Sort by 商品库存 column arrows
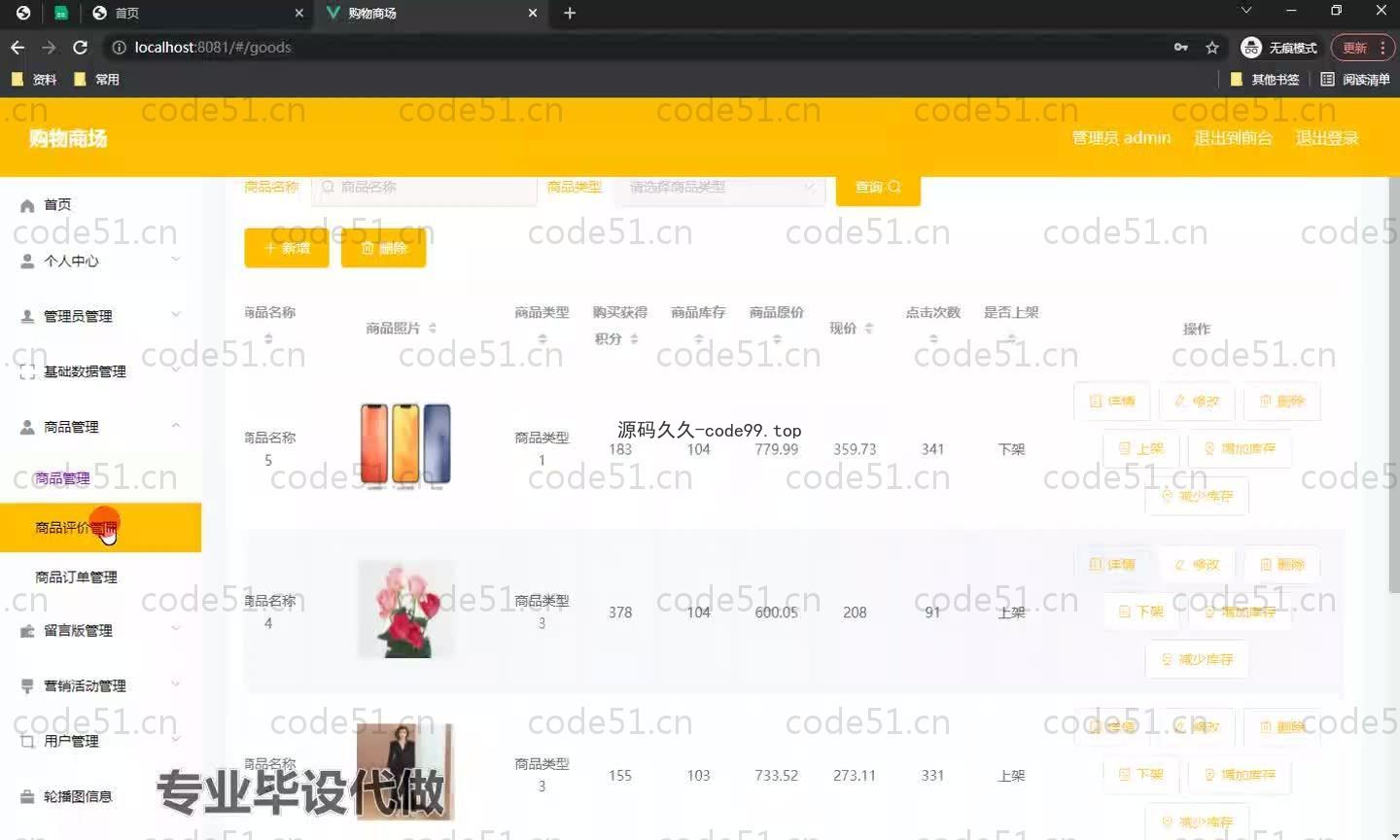This screenshot has width=1400, height=840. click(x=699, y=338)
